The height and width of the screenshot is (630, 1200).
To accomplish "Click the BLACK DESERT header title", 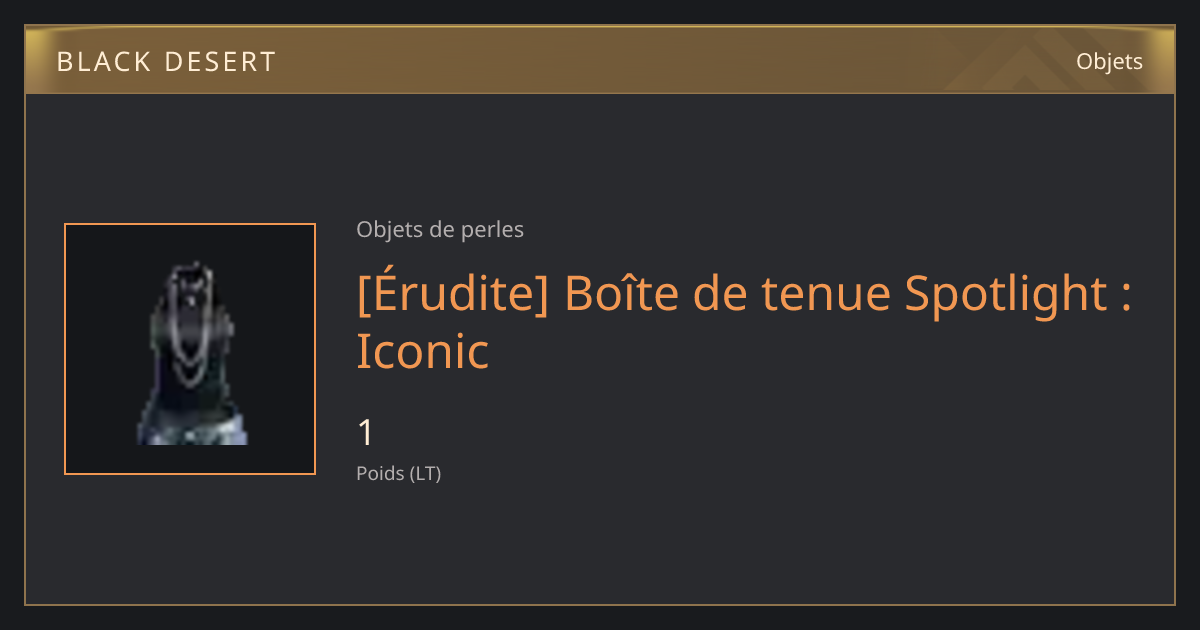I will pos(166,62).
